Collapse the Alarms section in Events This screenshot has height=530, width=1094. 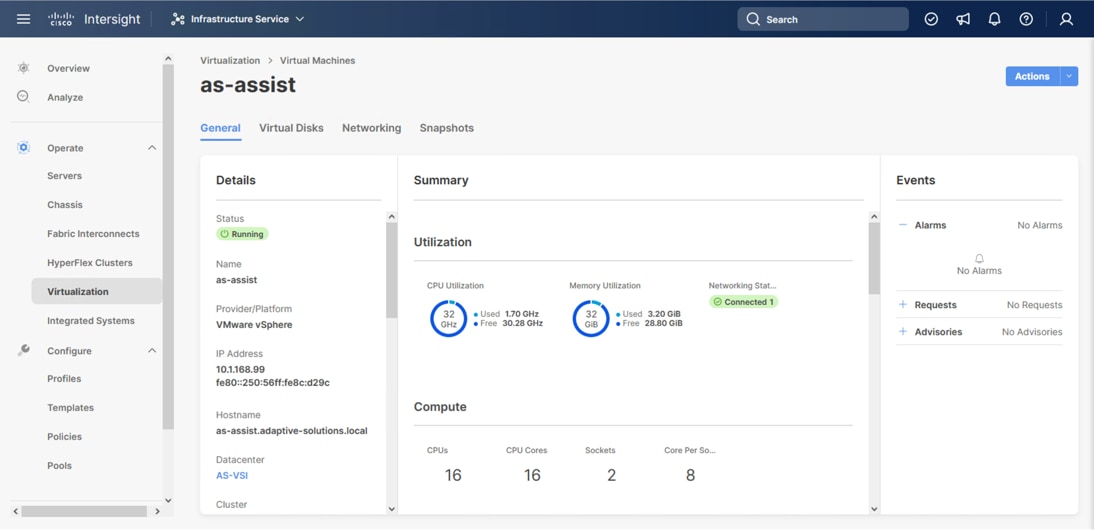(903, 225)
